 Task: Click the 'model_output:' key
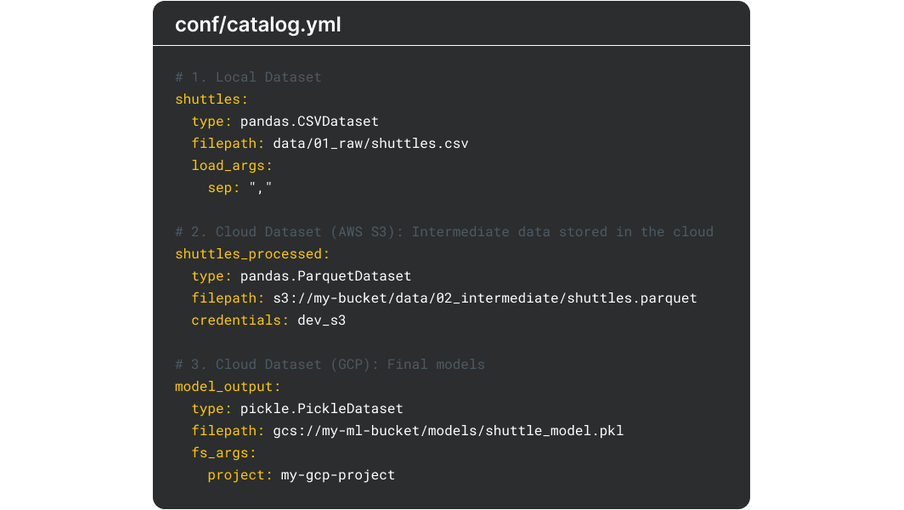[228, 386]
